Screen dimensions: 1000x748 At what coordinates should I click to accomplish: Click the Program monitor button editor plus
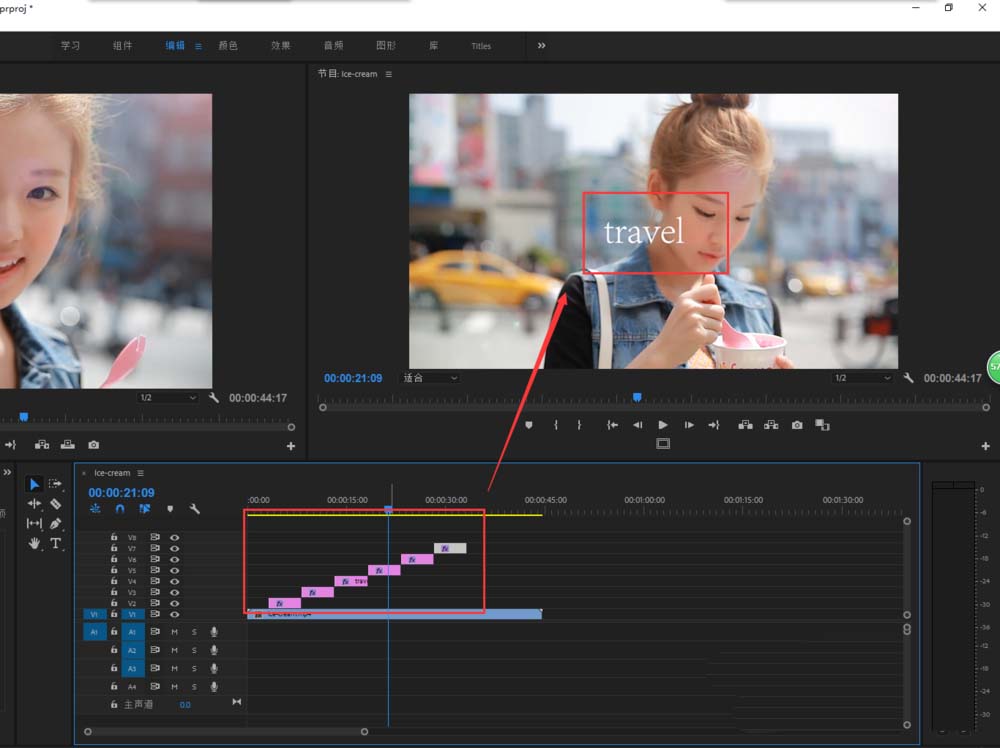pyautogui.click(x=985, y=446)
